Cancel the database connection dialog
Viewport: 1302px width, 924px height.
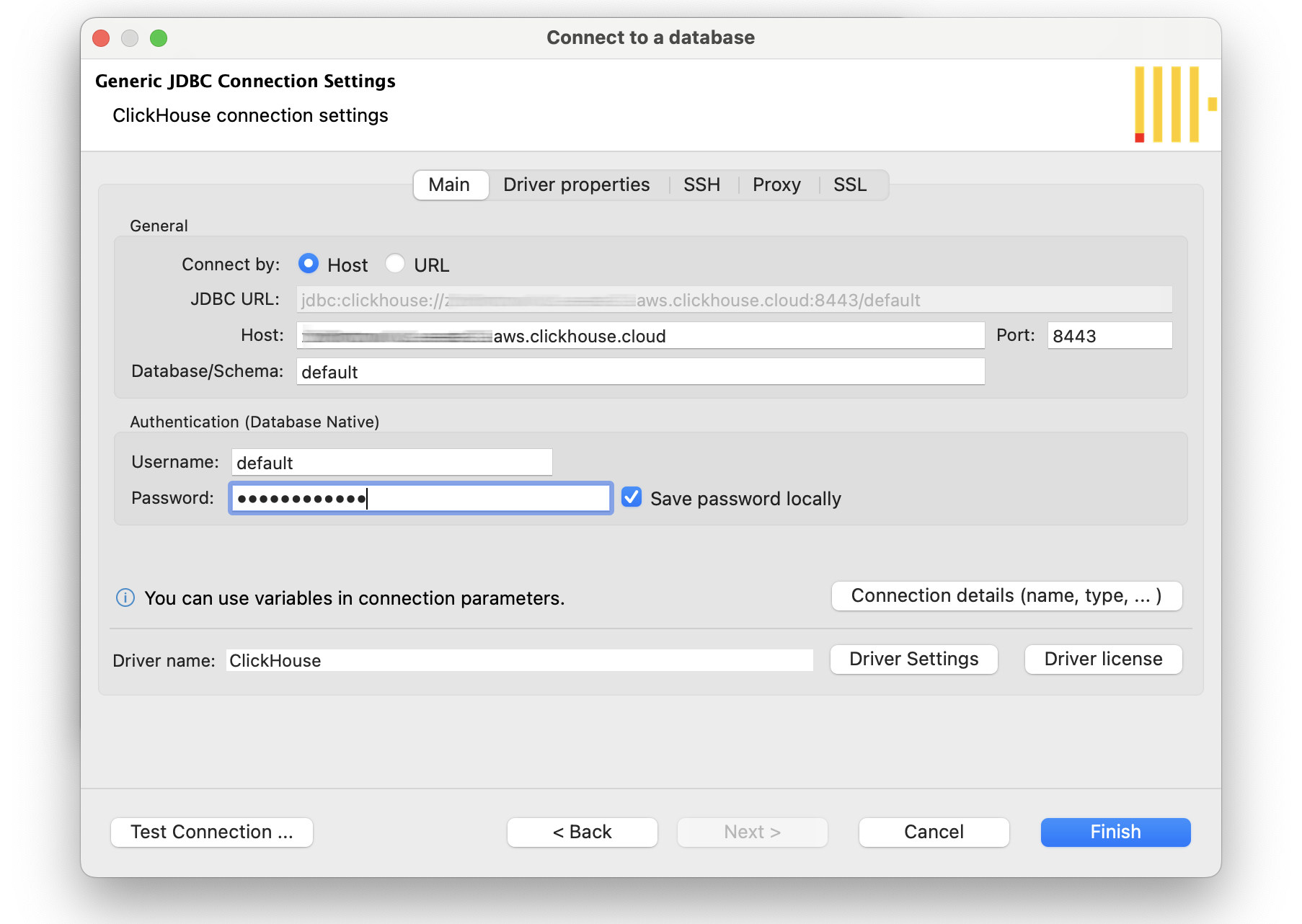coord(934,832)
